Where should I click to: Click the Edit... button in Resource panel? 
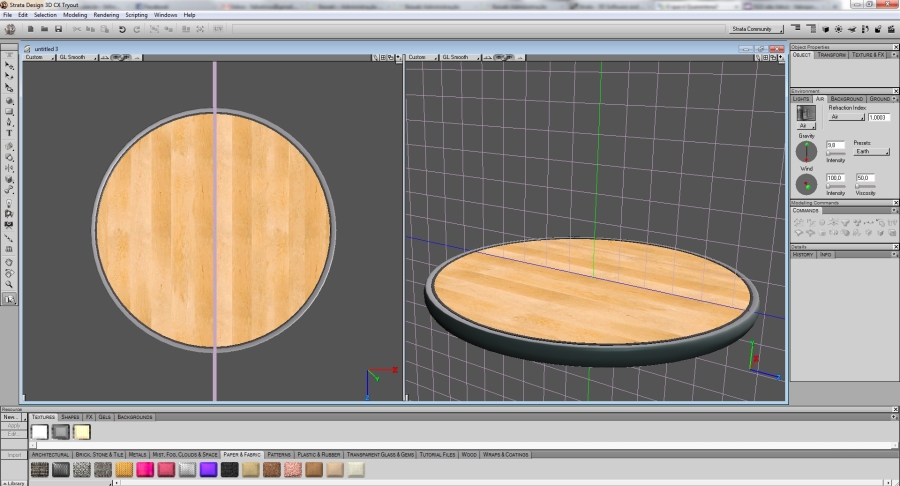pyautogui.click(x=14, y=434)
